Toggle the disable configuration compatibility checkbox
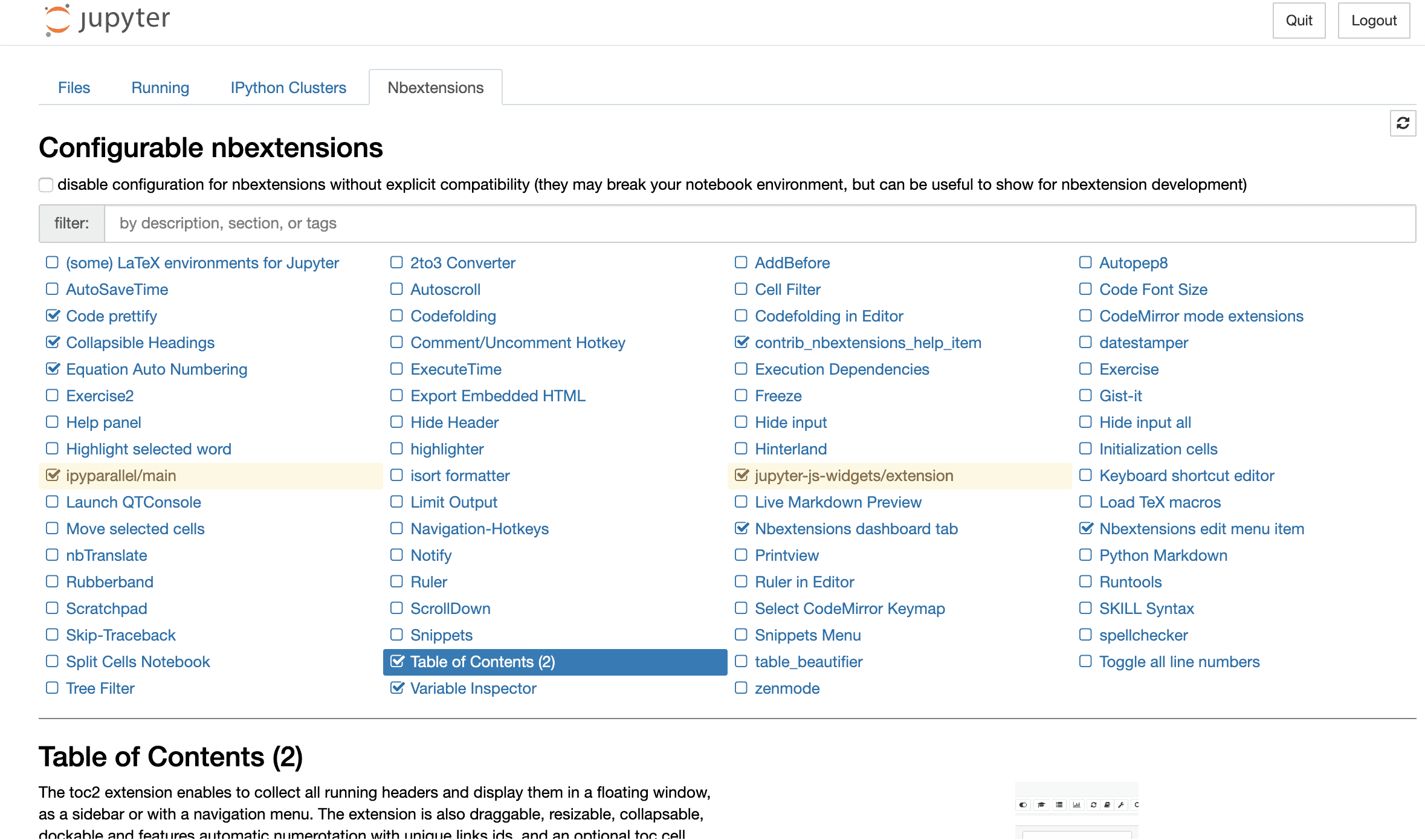1425x840 pixels. (x=46, y=184)
